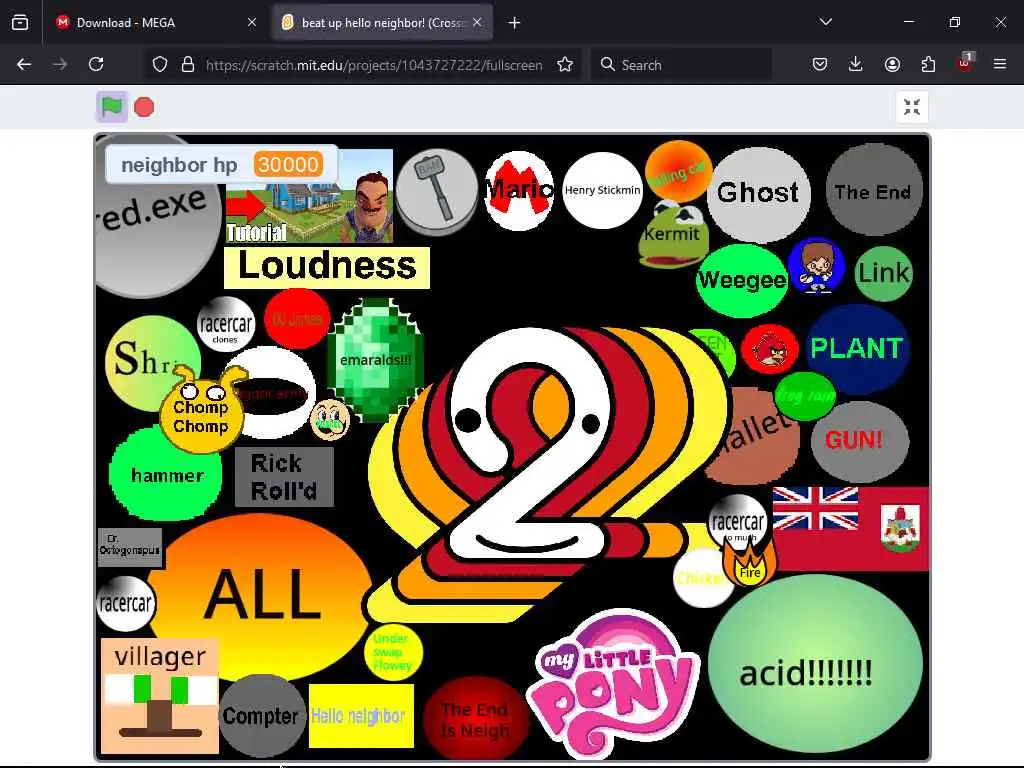Click the Dr. Ortogonspus gray box

pos(129,547)
